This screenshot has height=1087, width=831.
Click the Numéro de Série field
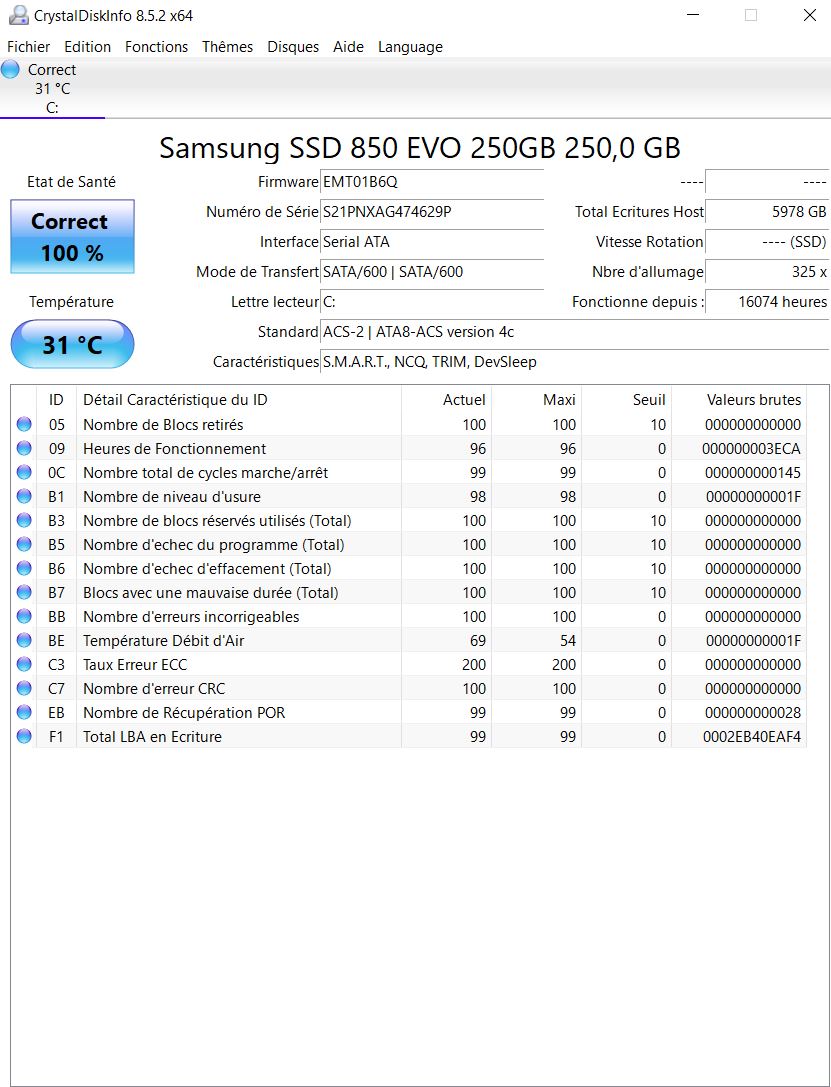(432, 212)
